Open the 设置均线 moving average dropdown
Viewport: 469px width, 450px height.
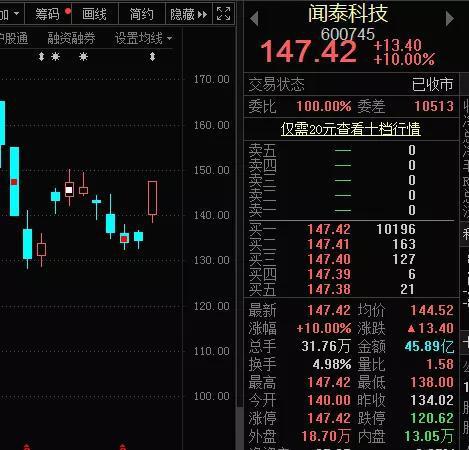pyautogui.click(x=143, y=38)
